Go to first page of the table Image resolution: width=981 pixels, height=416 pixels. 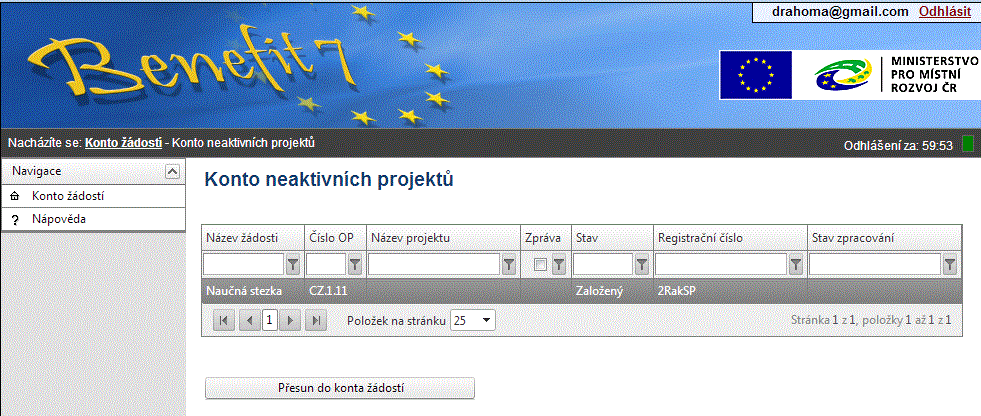coord(224,320)
